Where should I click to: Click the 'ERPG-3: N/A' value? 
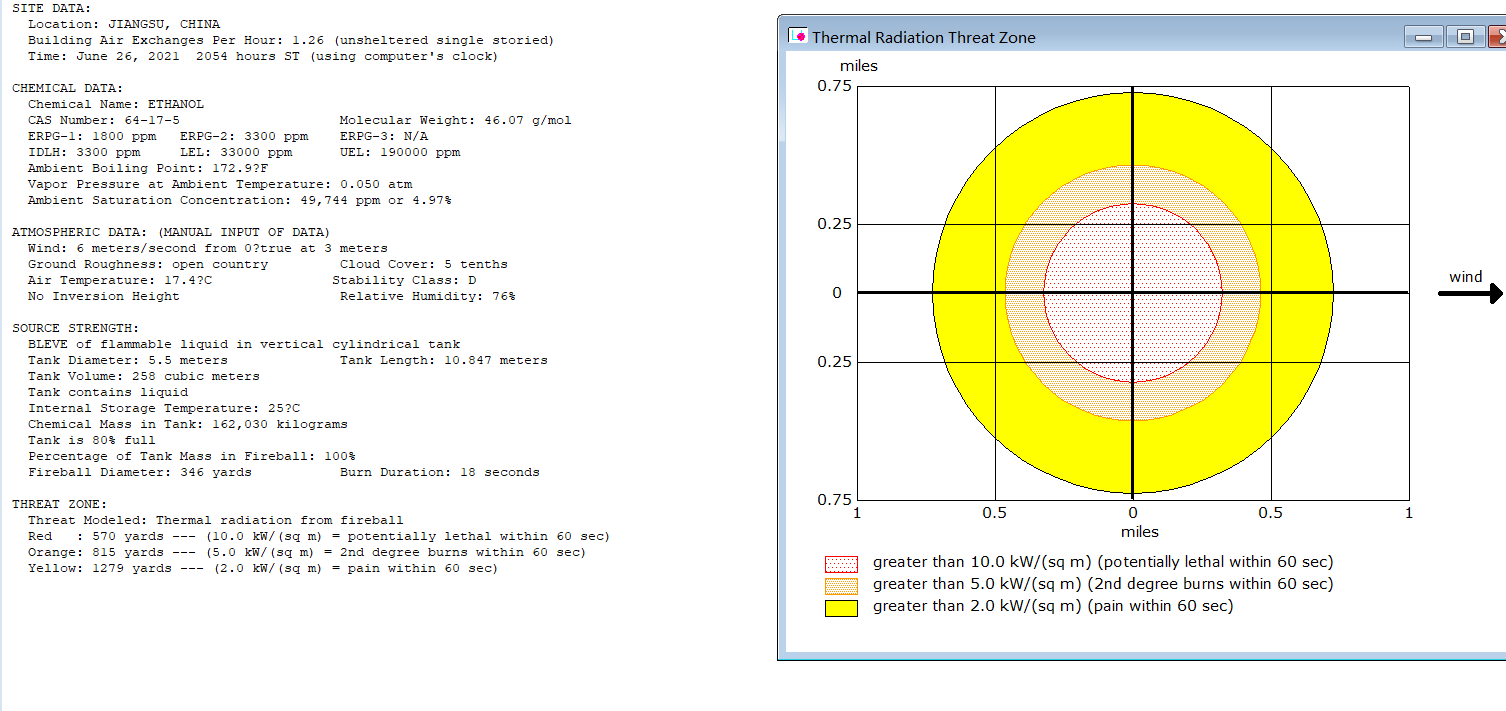[x=384, y=136]
